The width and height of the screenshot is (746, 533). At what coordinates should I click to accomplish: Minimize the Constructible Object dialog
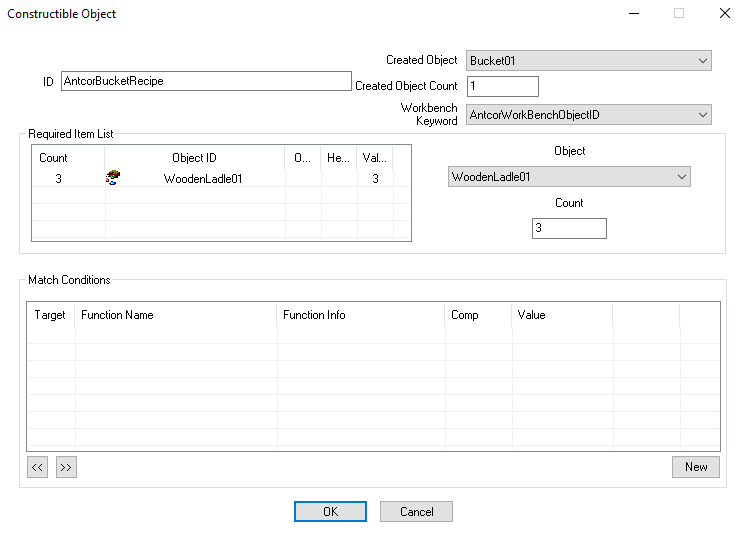click(633, 14)
